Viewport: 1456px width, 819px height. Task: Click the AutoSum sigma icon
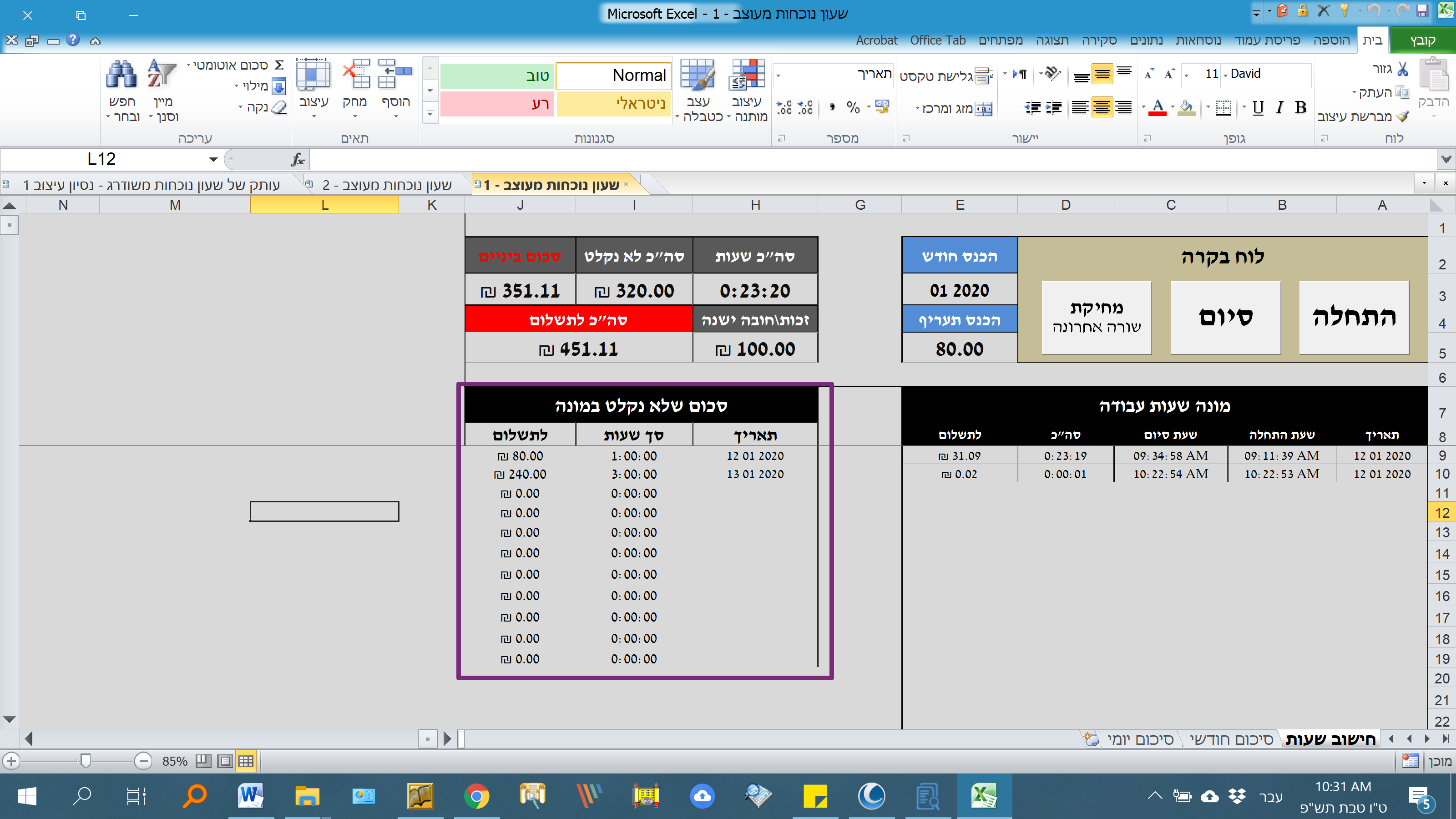point(278,65)
